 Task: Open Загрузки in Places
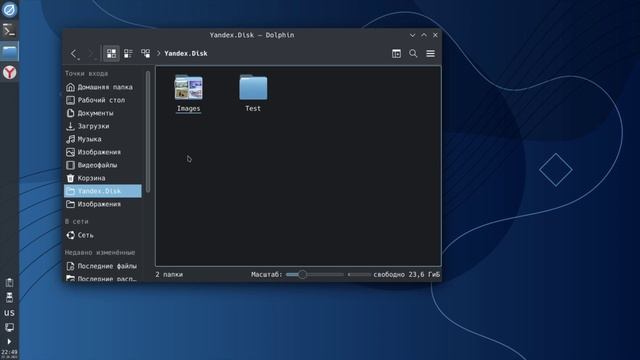point(103,126)
